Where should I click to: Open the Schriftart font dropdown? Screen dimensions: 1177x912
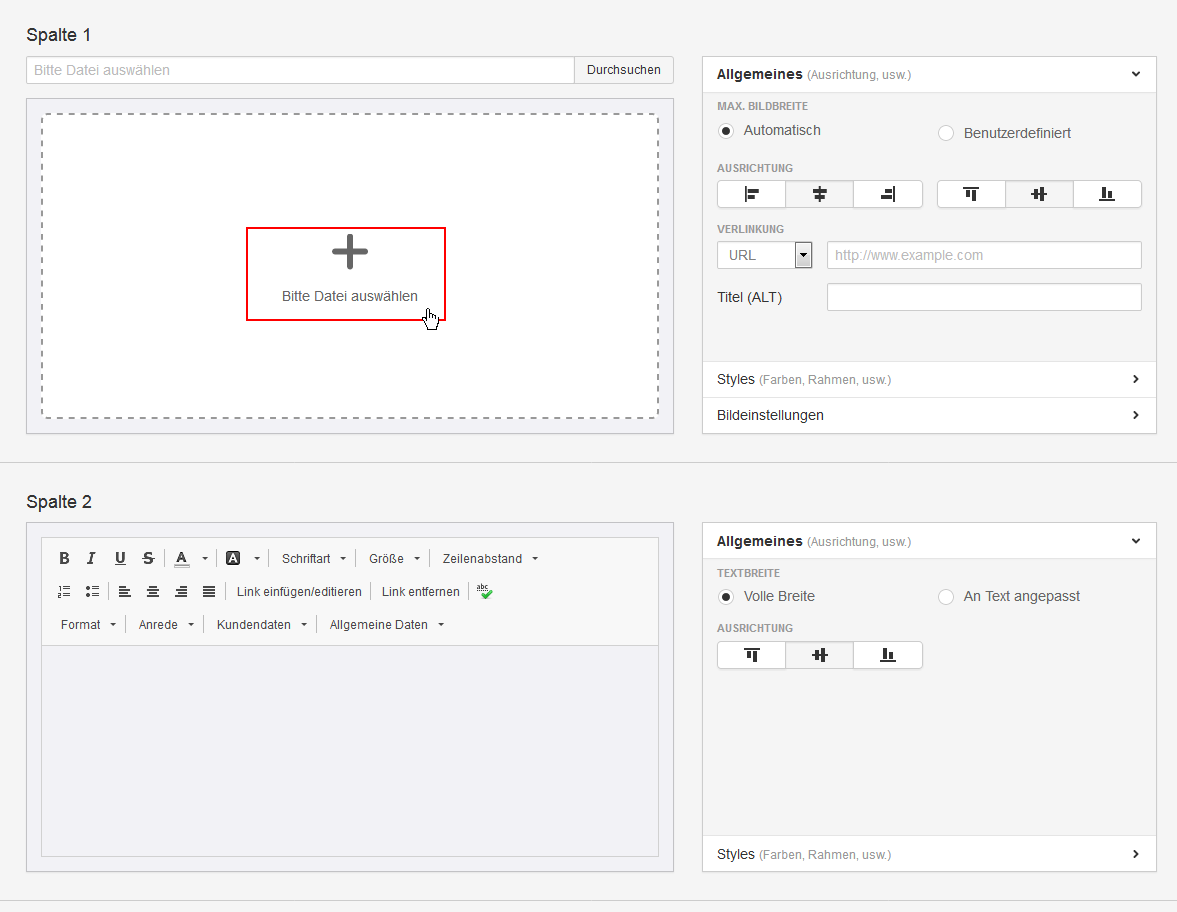pyautogui.click(x=314, y=558)
